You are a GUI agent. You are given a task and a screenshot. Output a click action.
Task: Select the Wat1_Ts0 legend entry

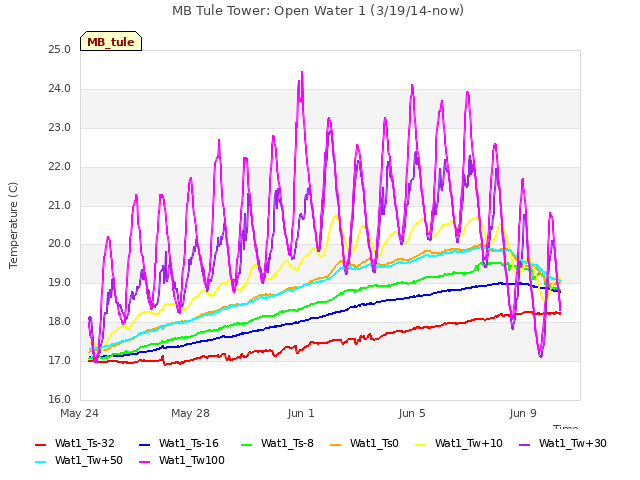pos(364,443)
